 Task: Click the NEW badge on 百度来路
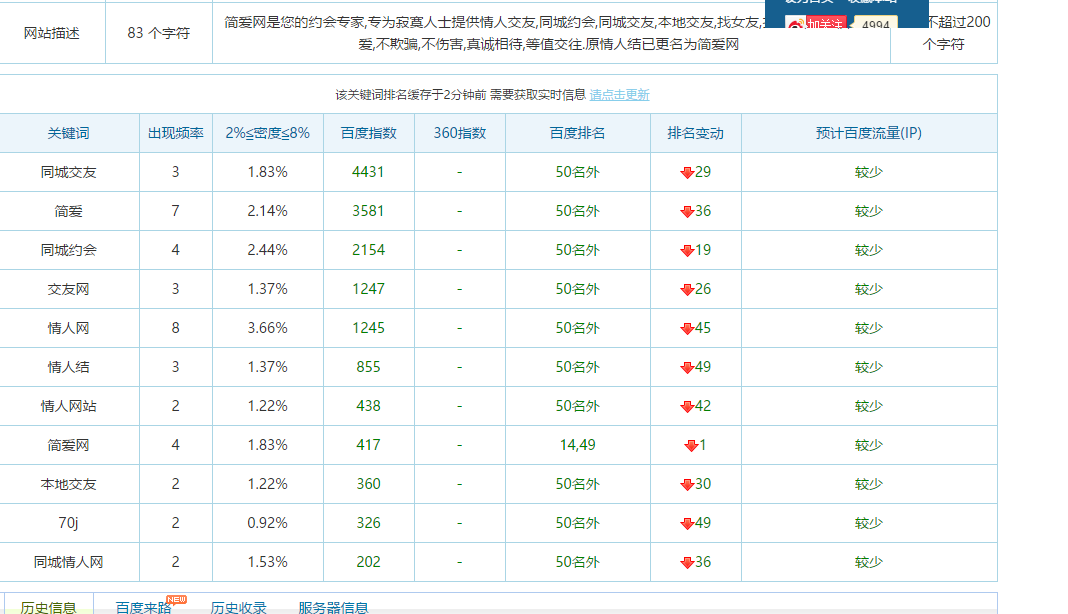pos(176,599)
